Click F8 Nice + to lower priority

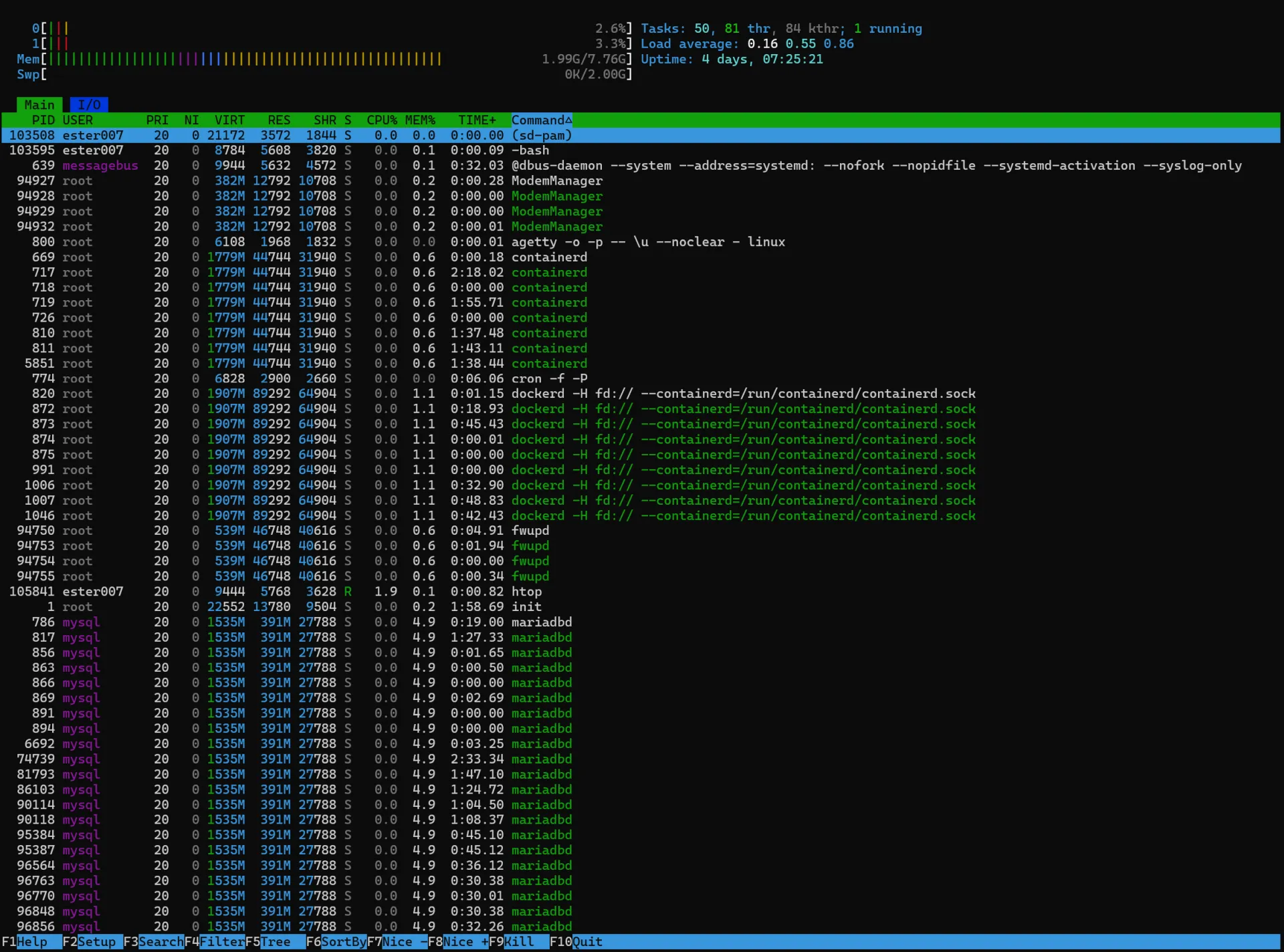458,942
